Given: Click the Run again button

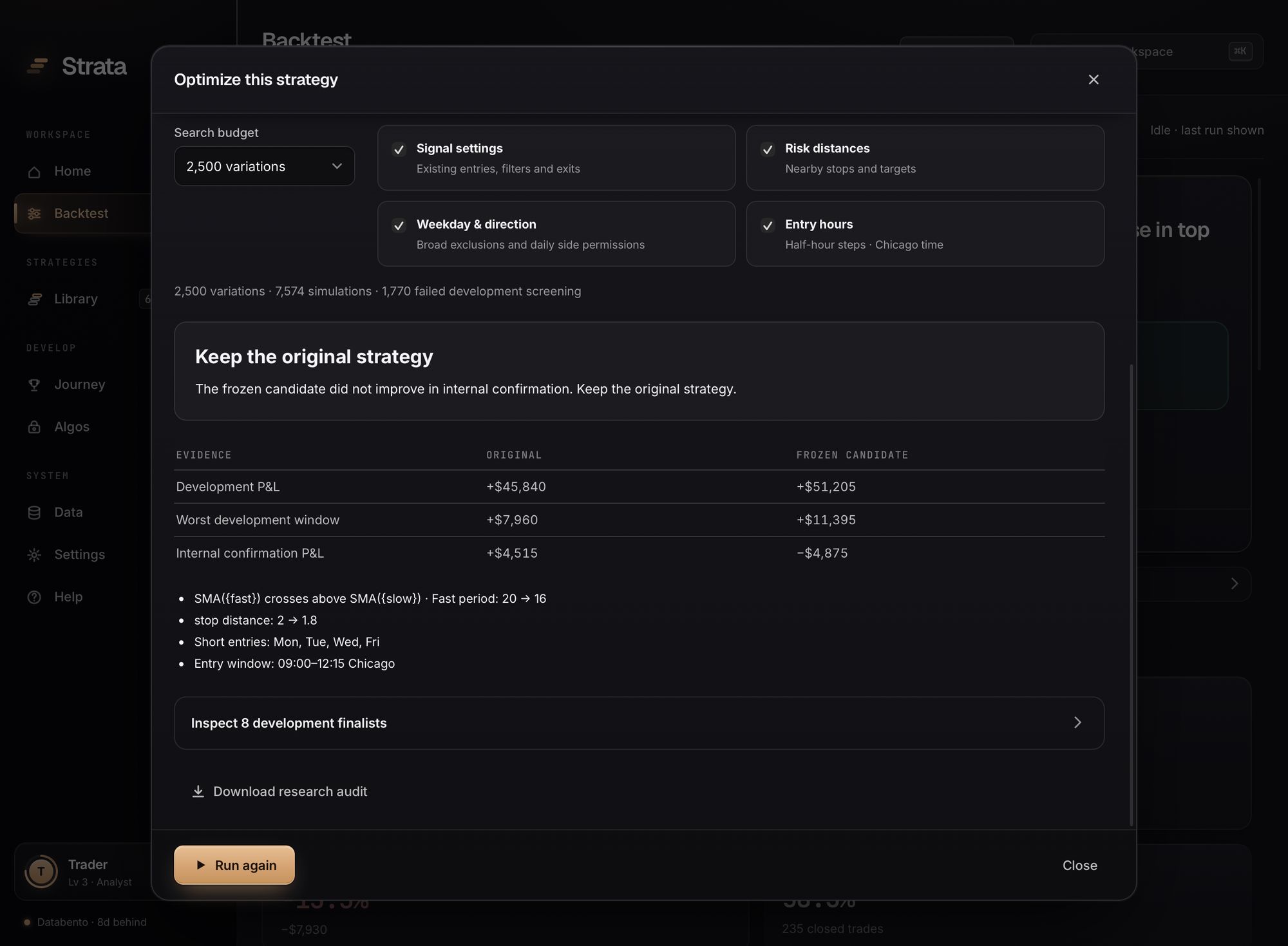Looking at the screenshot, I should (234, 865).
